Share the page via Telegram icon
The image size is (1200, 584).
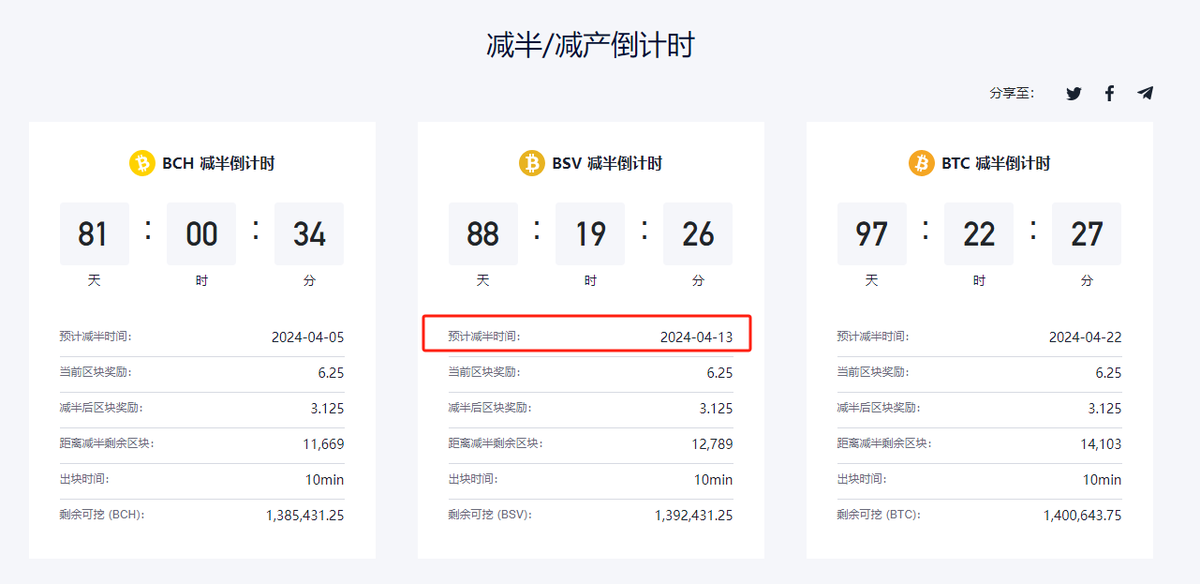[1145, 93]
